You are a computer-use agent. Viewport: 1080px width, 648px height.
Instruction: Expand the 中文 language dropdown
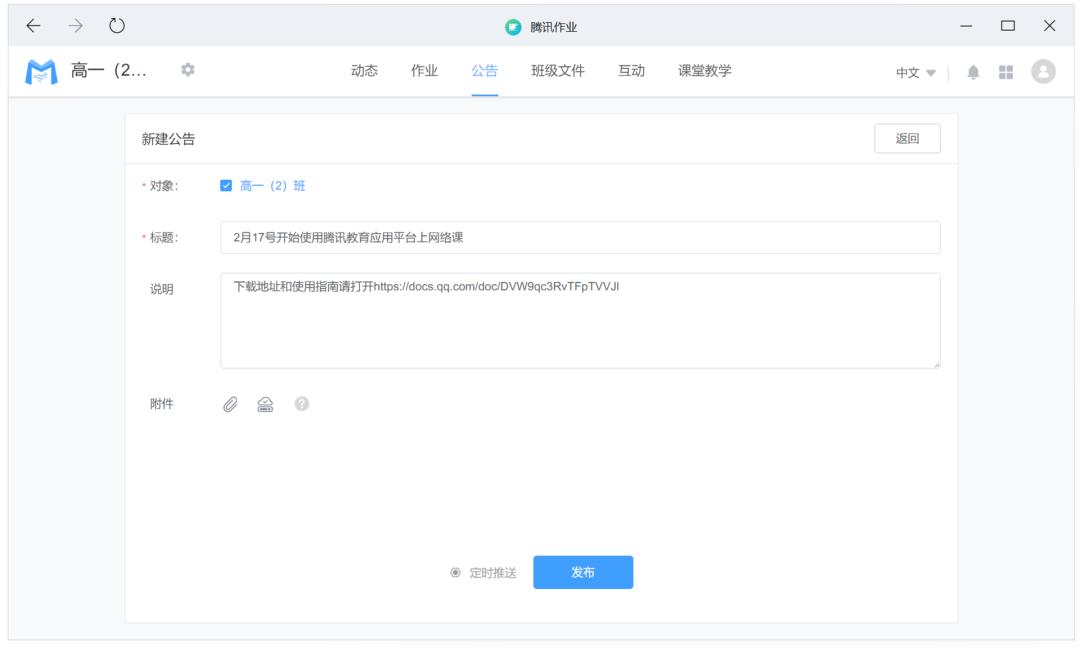coord(915,73)
